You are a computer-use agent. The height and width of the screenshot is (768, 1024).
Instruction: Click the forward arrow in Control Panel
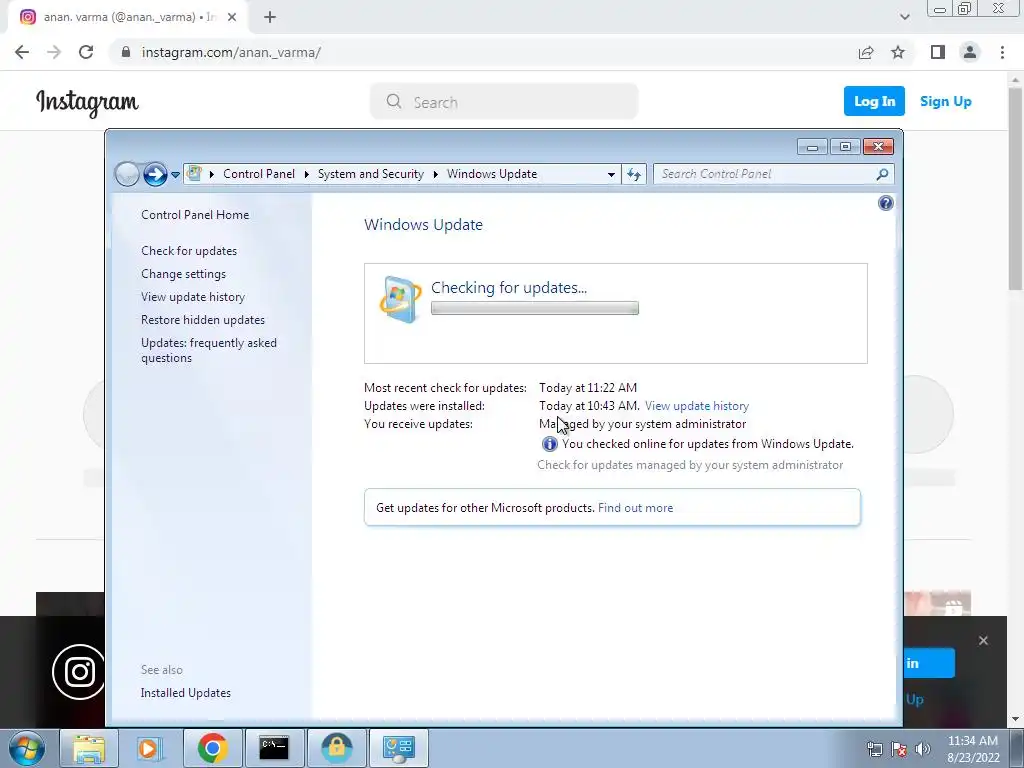coord(155,174)
